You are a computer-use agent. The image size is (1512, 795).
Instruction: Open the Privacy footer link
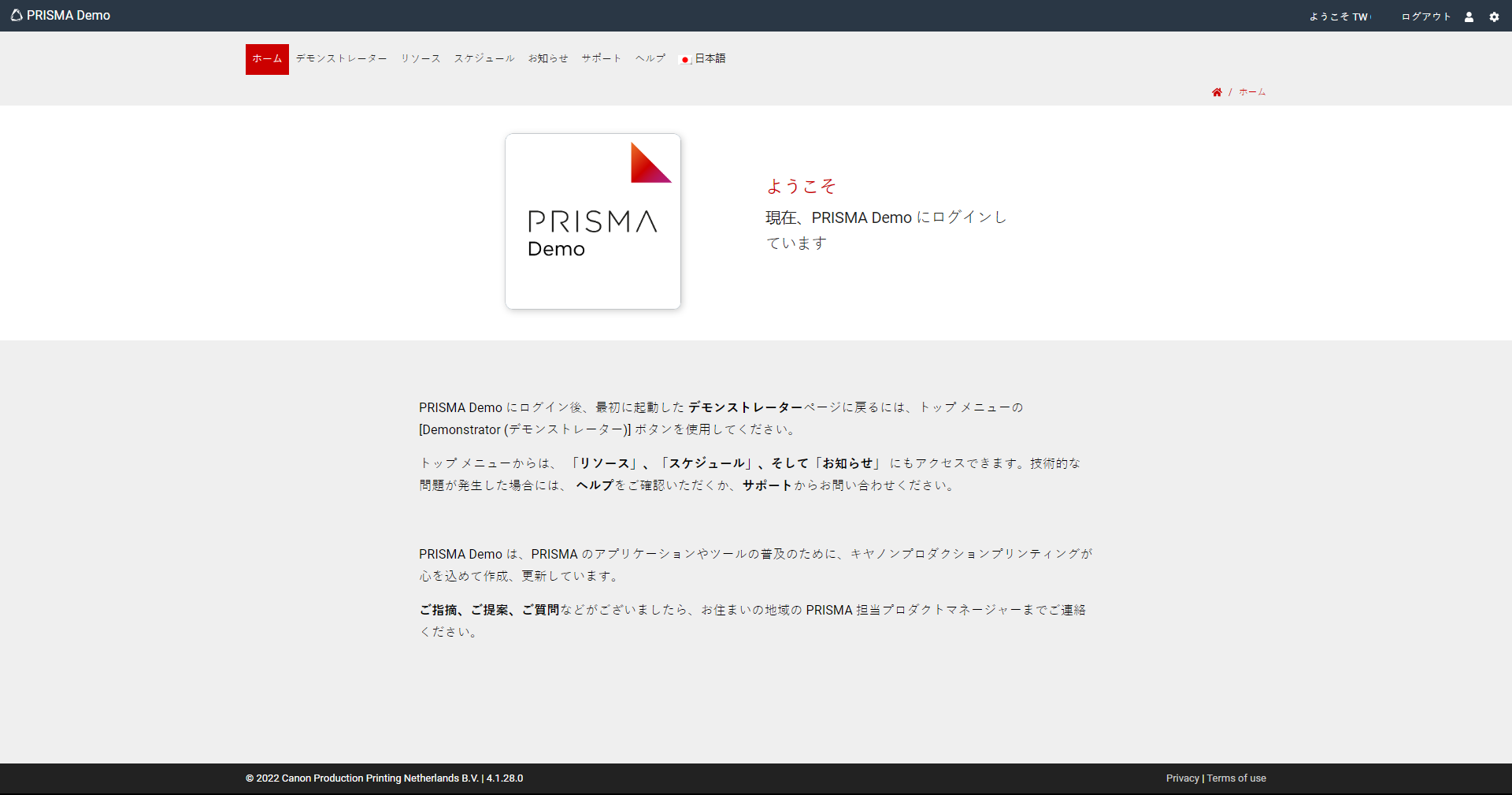[x=1182, y=778]
